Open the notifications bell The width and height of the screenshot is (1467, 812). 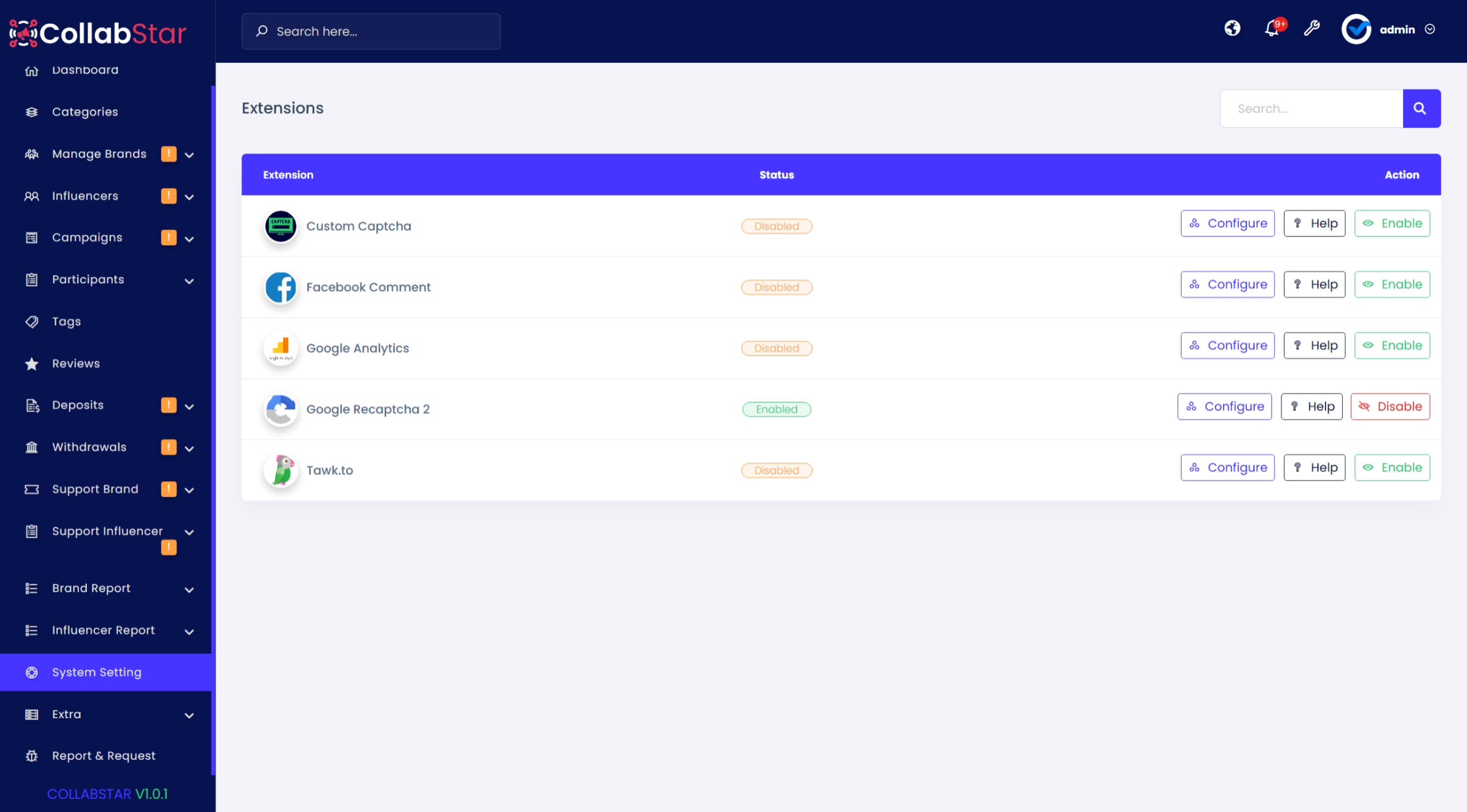tap(1272, 29)
